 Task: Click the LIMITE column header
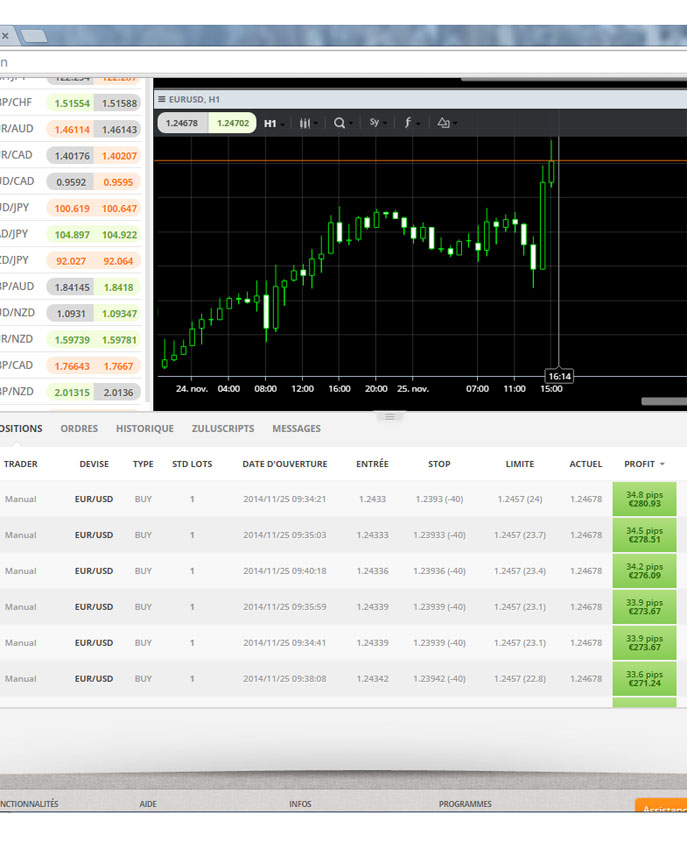(520, 464)
